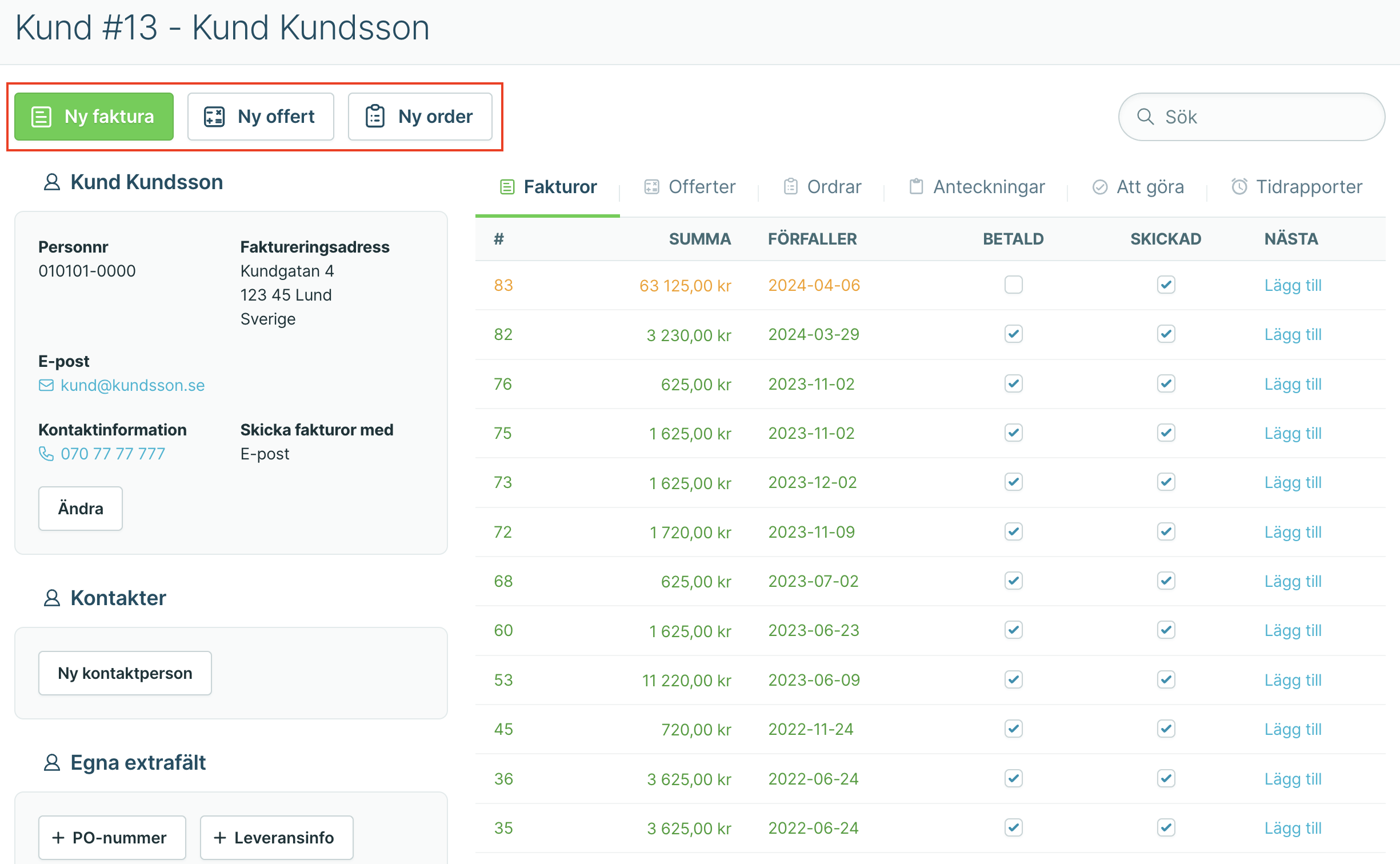The width and height of the screenshot is (1400, 864).
Task: Add a new contact with Ny kontaktperson
Action: click(125, 673)
